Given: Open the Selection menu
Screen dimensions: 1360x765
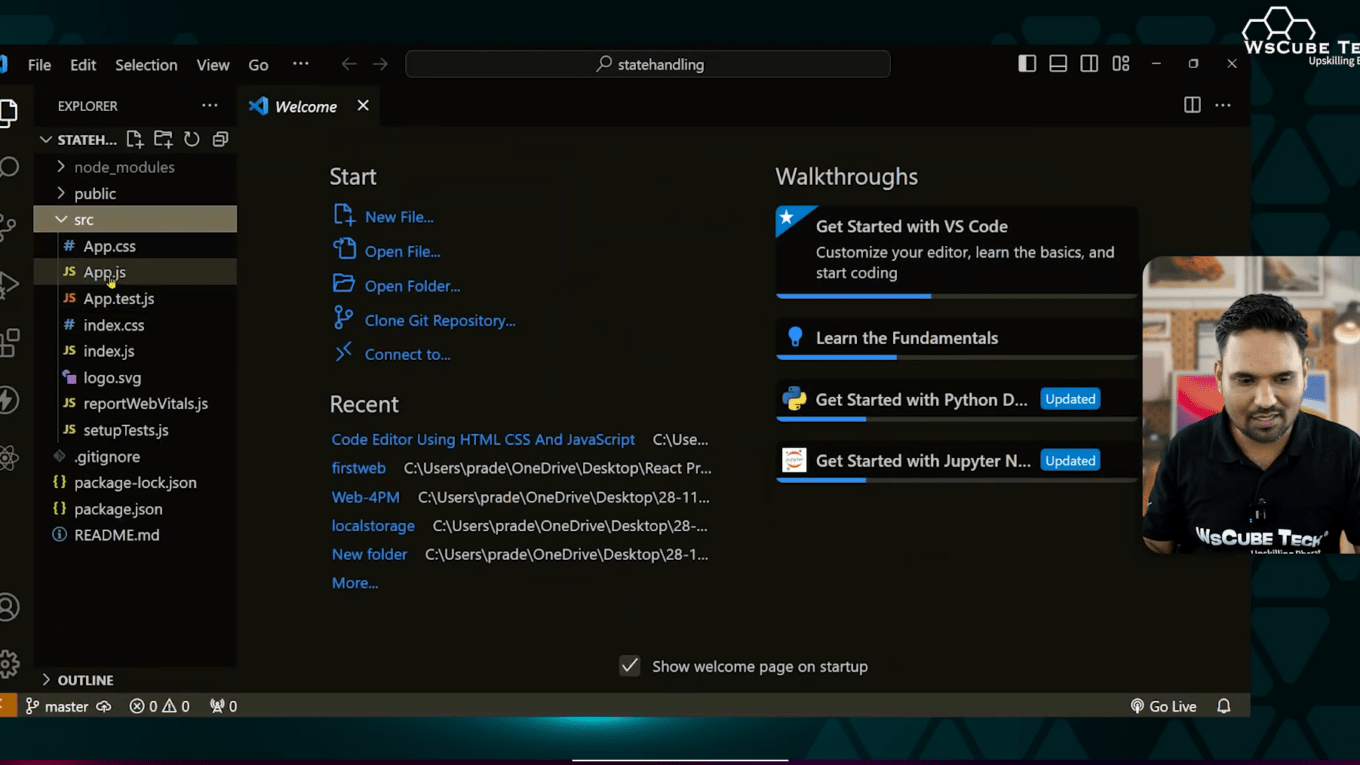Looking at the screenshot, I should pos(146,64).
